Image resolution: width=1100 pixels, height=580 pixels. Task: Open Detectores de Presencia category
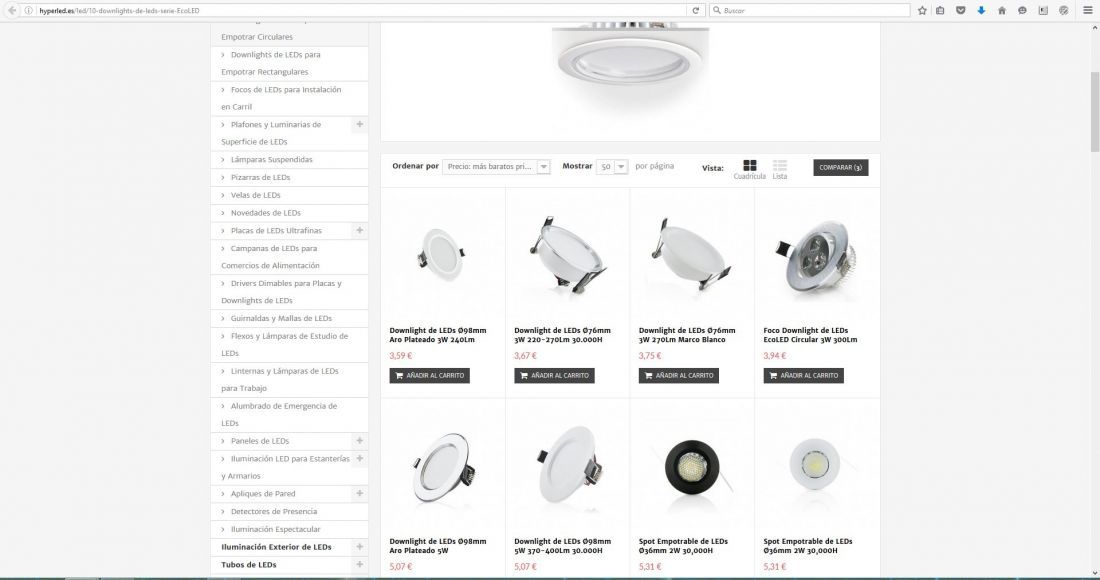pyautogui.click(x=274, y=511)
